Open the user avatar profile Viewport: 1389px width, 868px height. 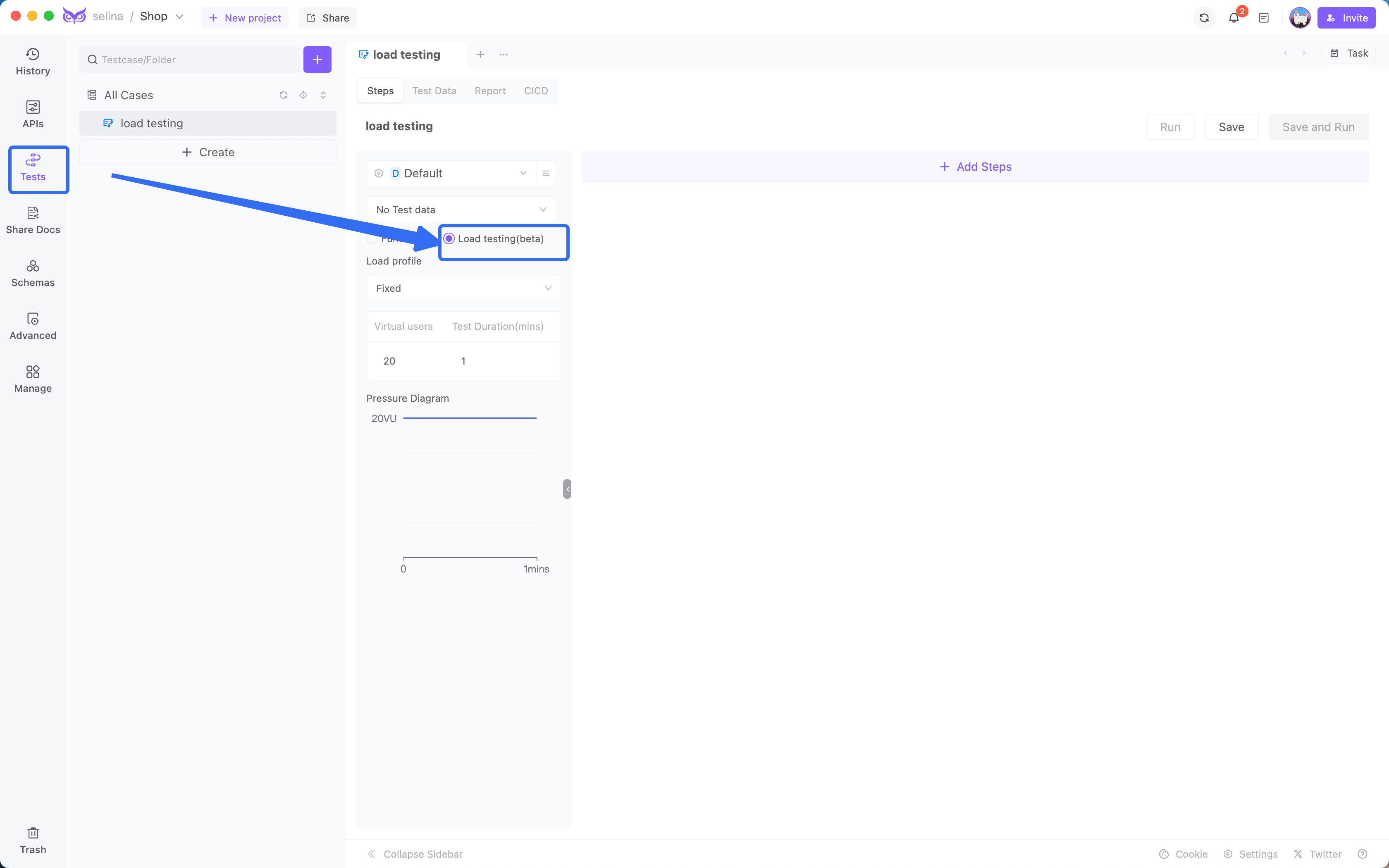click(x=1299, y=18)
